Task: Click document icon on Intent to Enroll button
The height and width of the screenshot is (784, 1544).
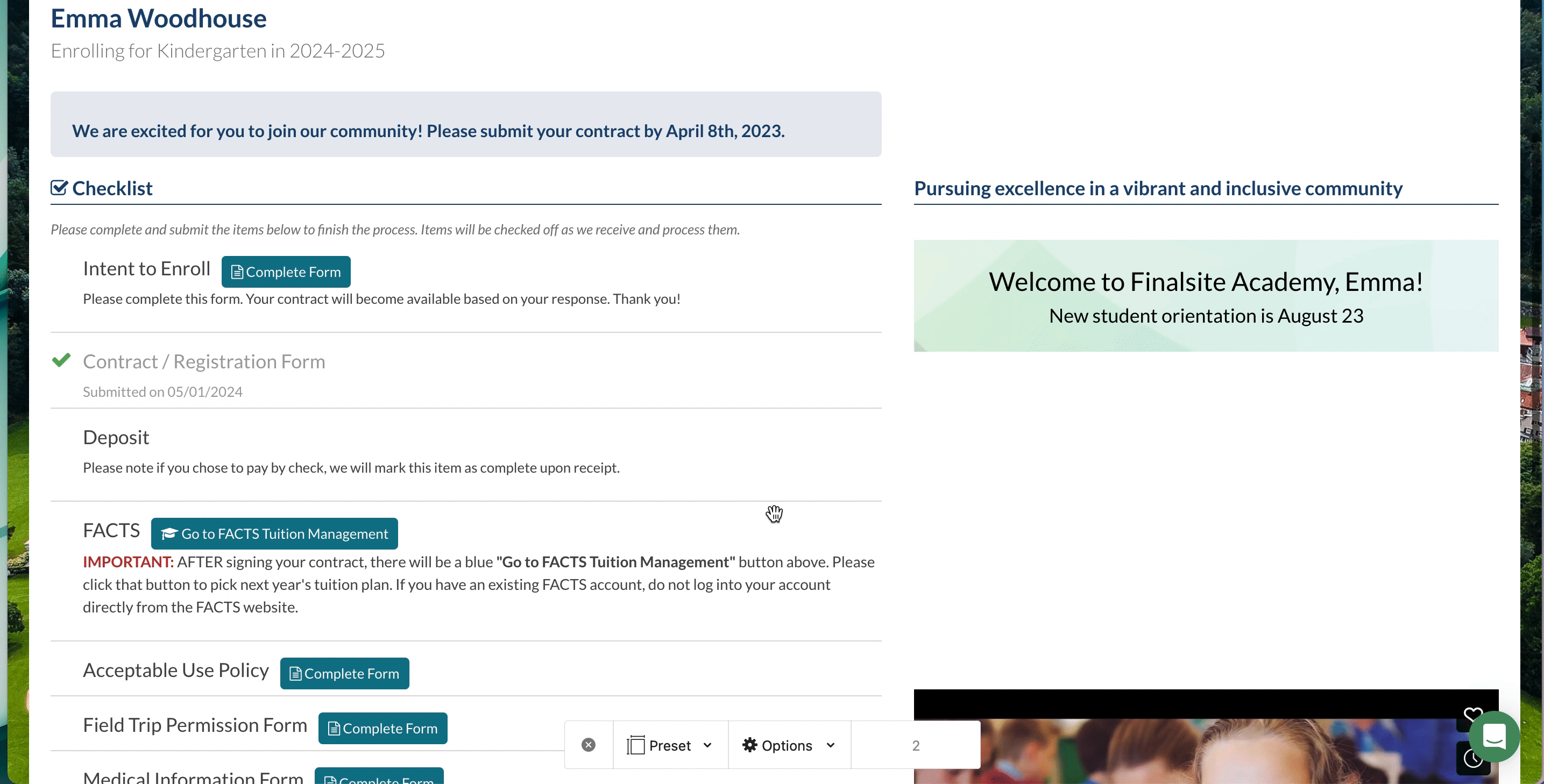Action: pos(237,272)
